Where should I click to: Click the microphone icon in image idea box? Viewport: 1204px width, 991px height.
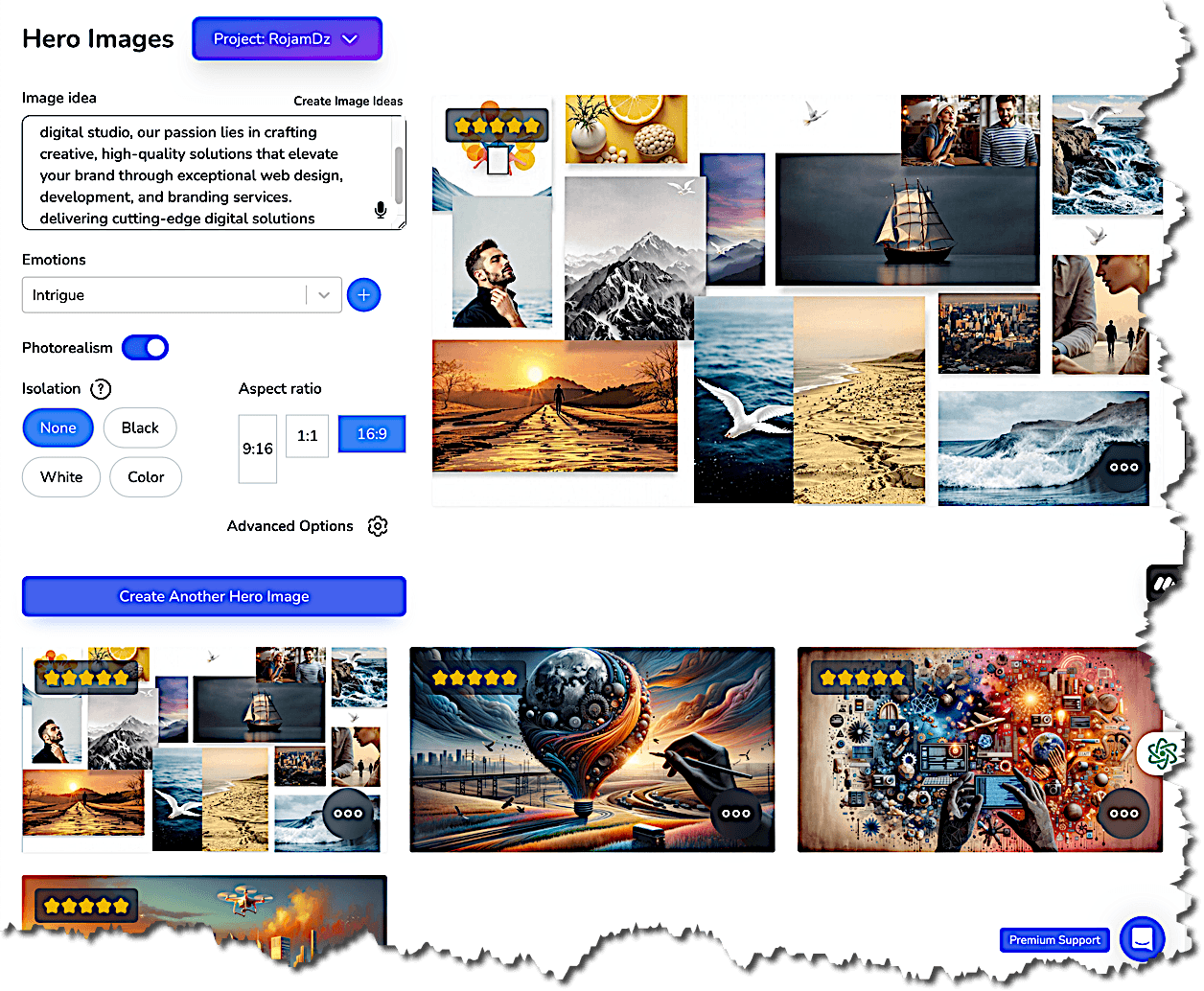coord(381,210)
